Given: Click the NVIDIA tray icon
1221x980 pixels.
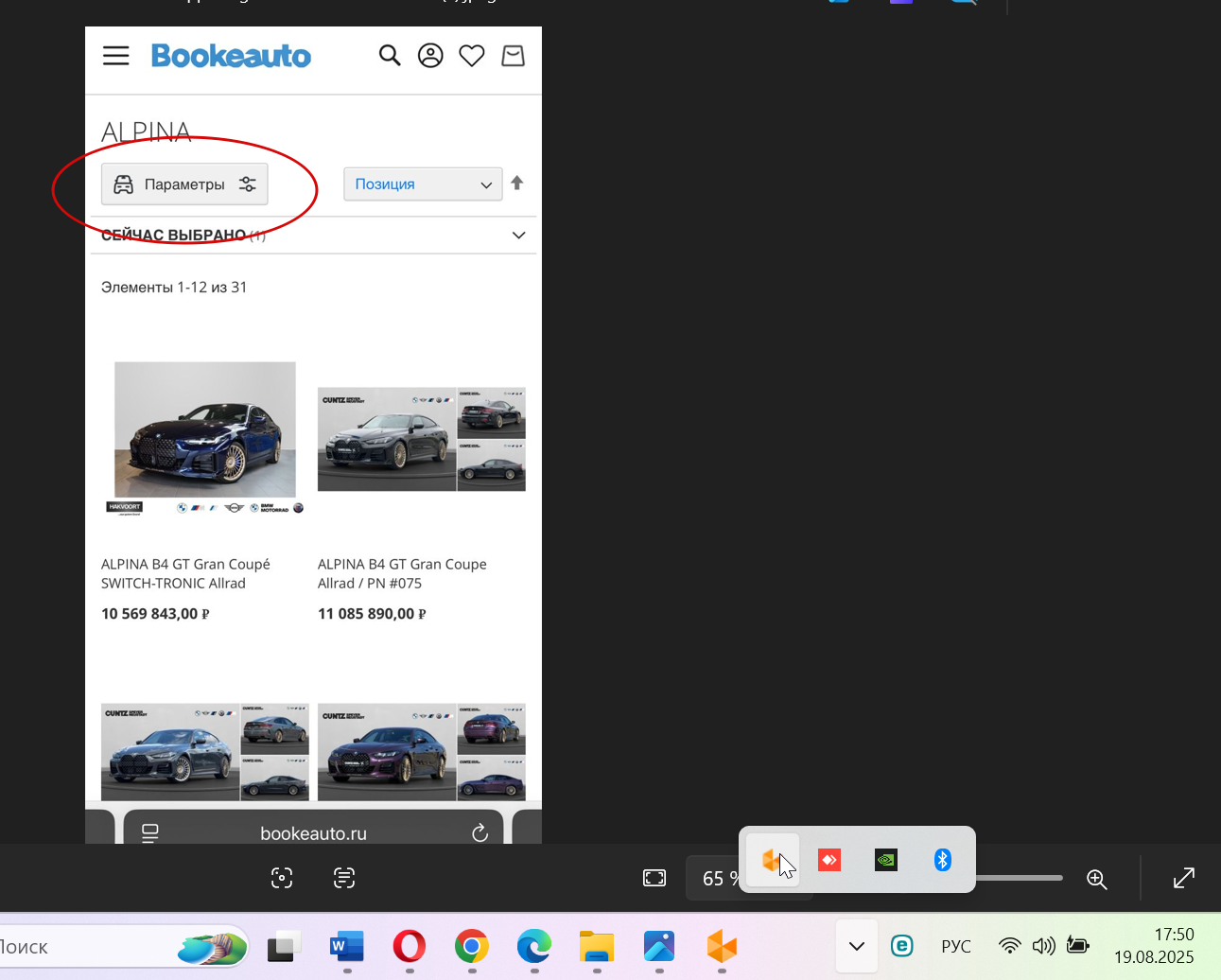Looking at the screenshot, I should (886, 860).
